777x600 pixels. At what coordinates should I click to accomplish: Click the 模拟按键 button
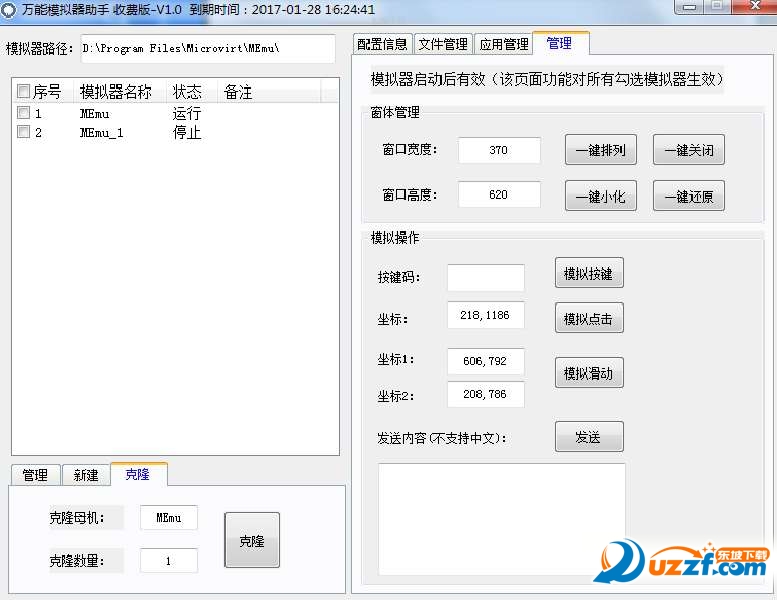tap(588, 273)
